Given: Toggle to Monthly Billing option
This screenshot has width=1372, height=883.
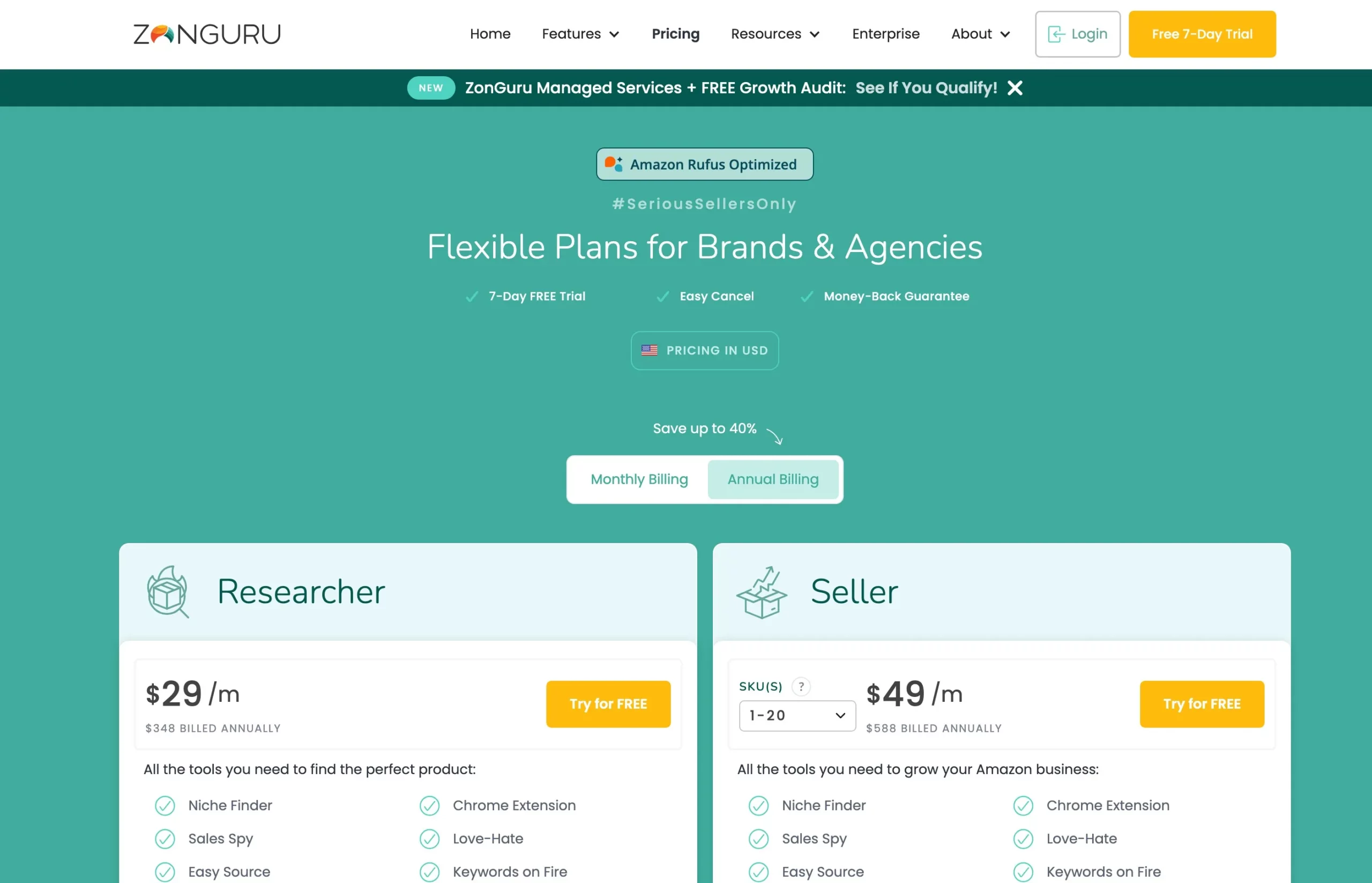Looking at the screenshot, I should point(639,479).
